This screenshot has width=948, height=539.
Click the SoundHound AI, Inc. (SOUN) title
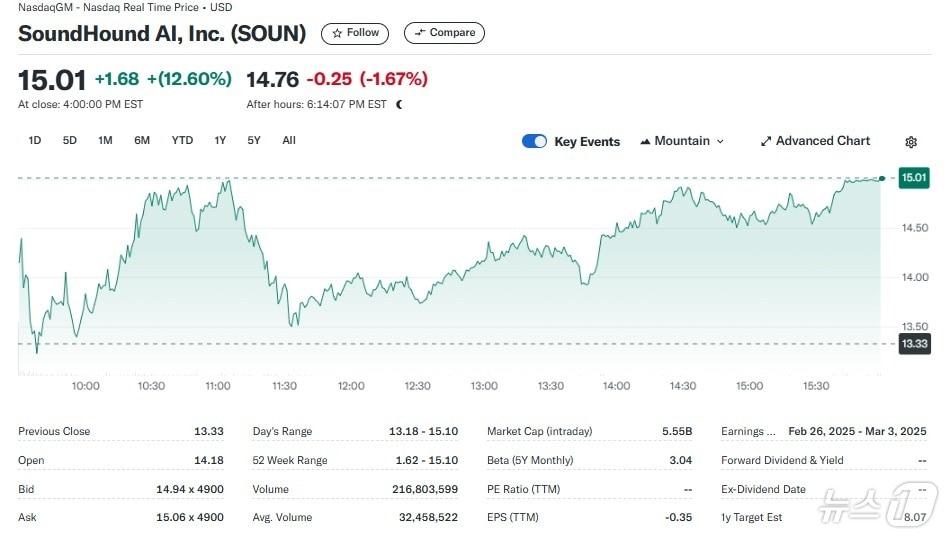point(162,33)
